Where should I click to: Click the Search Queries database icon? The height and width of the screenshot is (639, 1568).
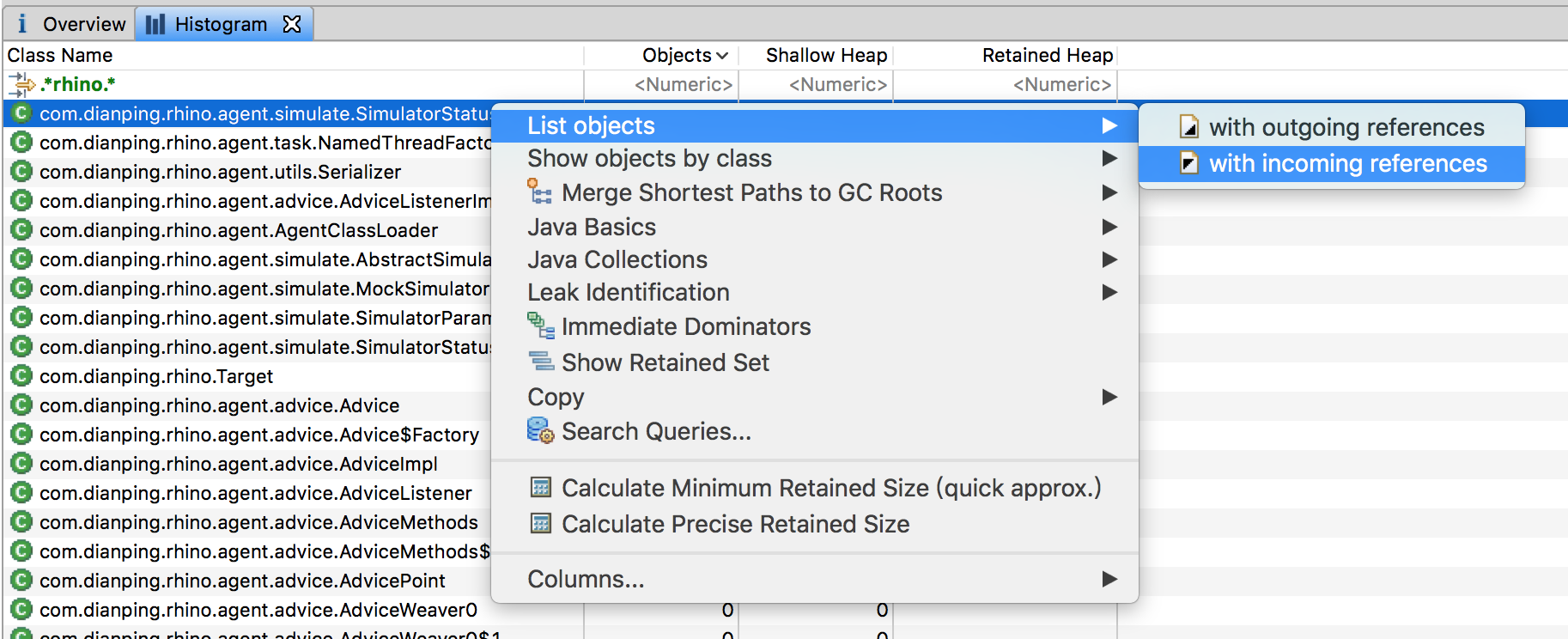click(540, 430)
